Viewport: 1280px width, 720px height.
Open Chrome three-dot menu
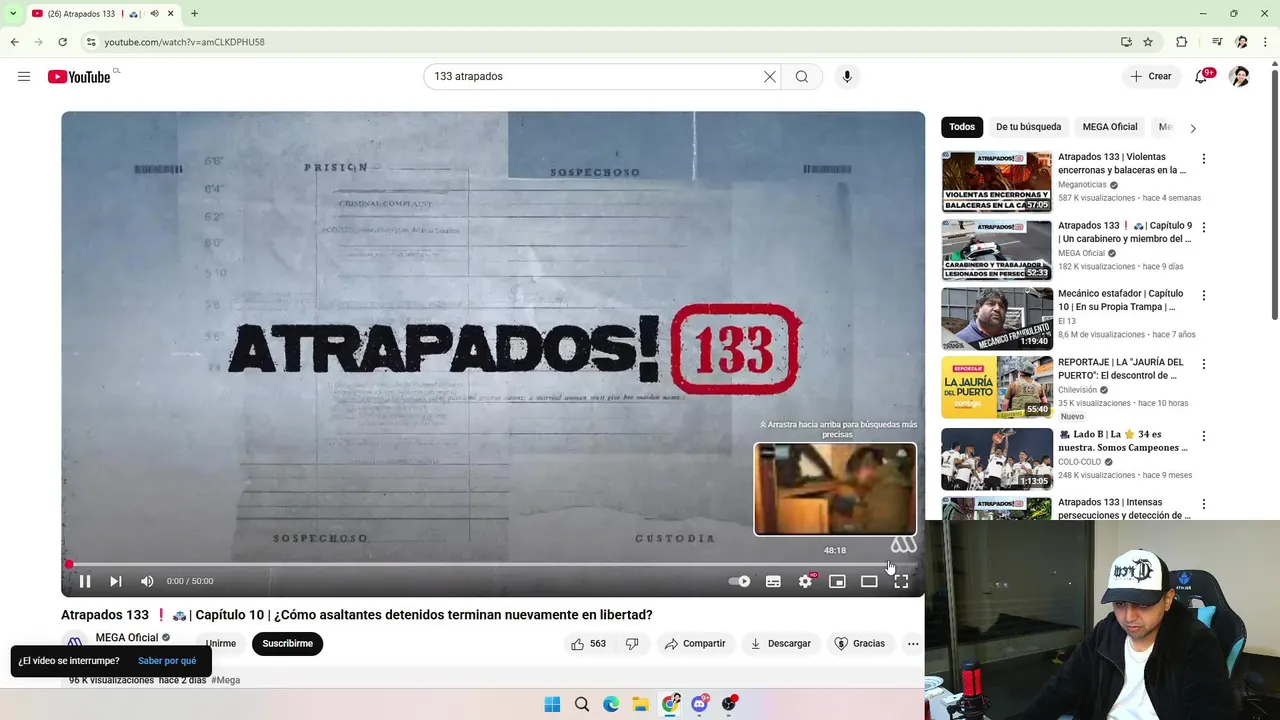(1265, 42)
